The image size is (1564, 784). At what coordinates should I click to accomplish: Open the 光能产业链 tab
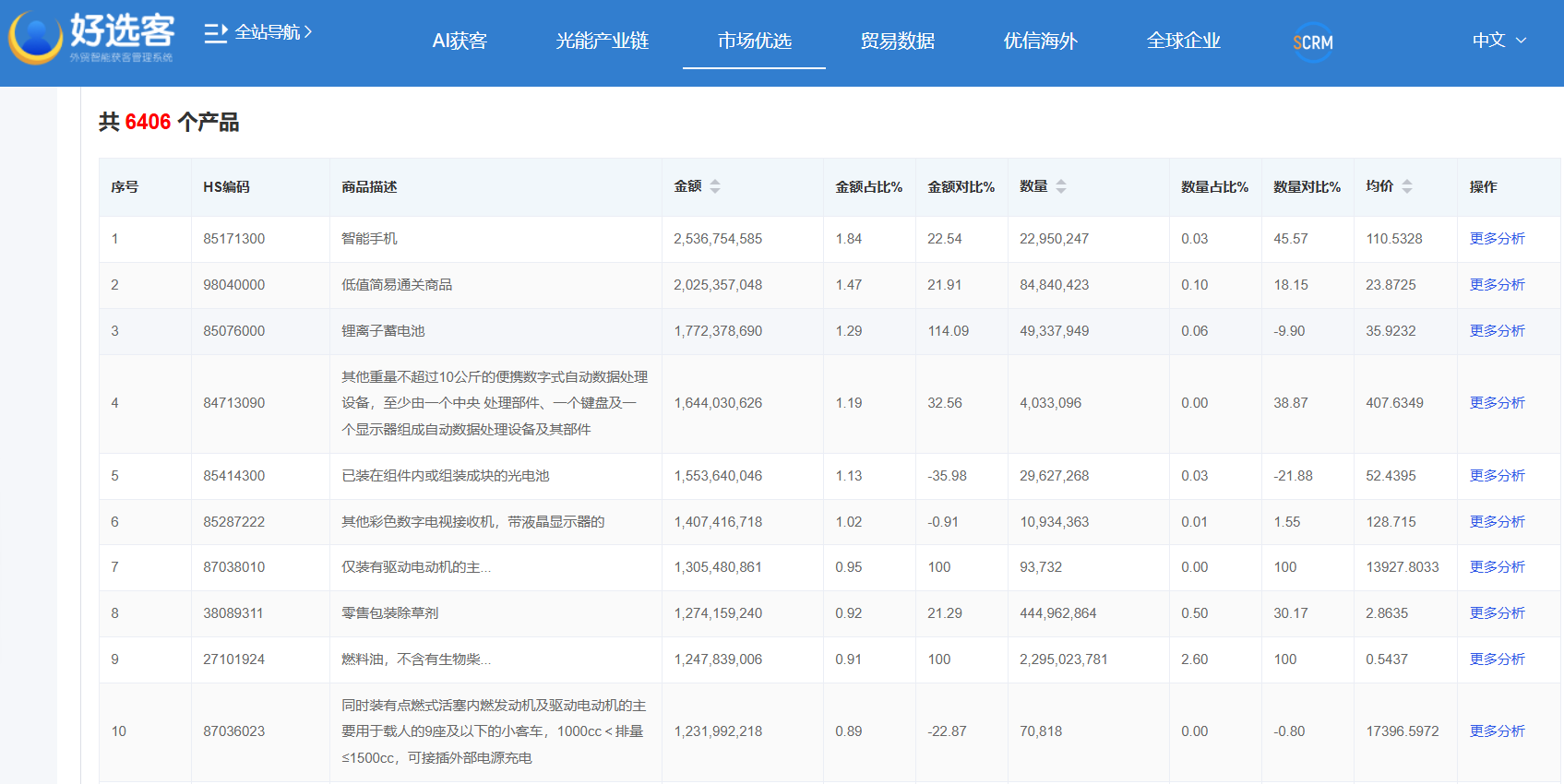[603, 42]
